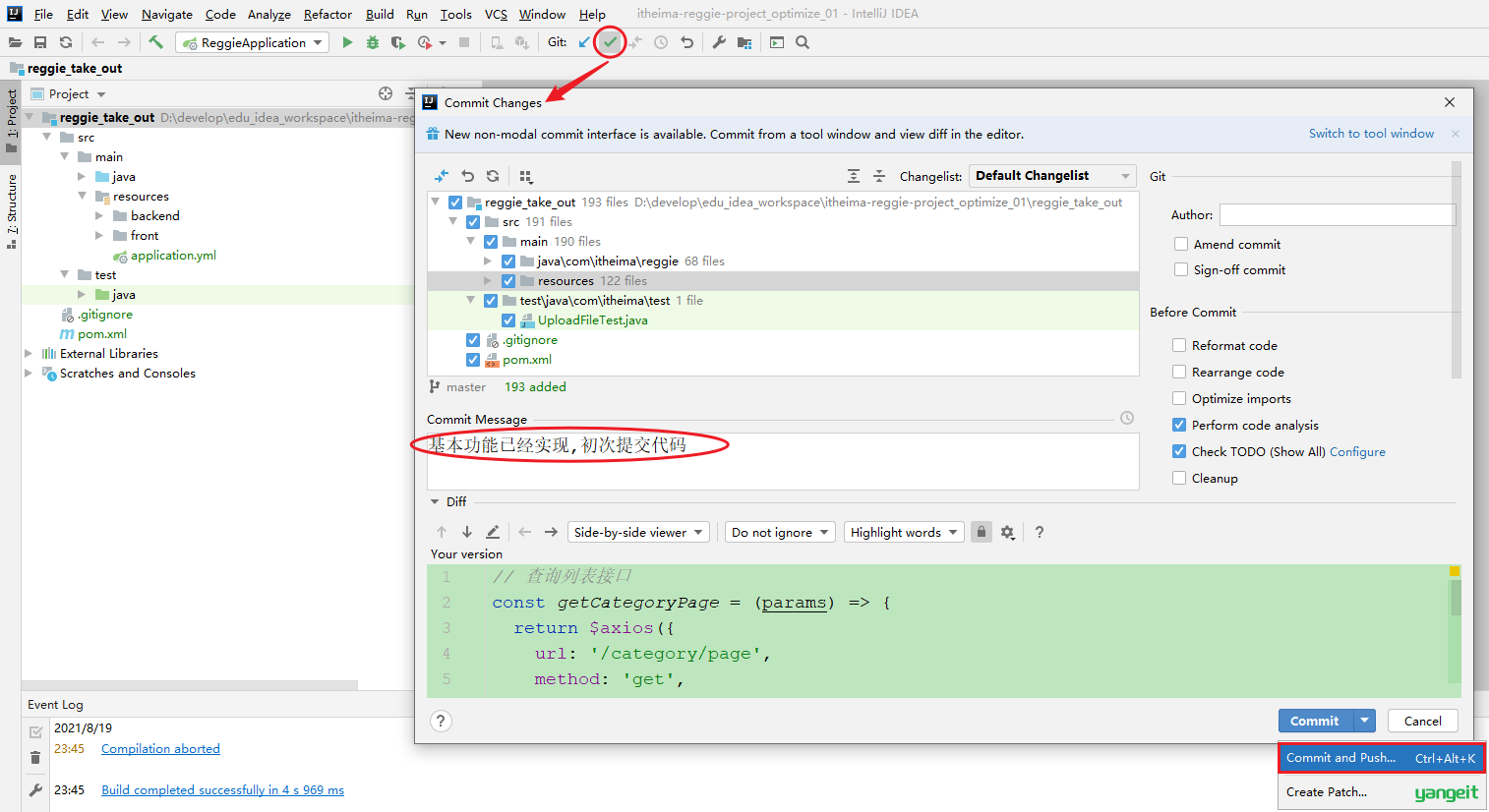This screenshot has width=1489, height=812.
Task: Enable Rearrange code checkbox
Action: point(1179,372)
